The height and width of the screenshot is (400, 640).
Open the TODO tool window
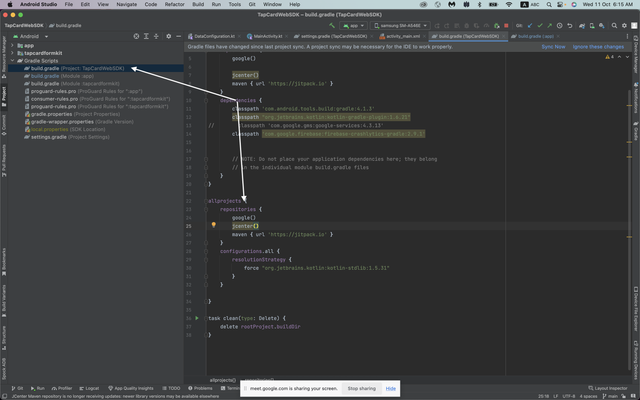171,388
